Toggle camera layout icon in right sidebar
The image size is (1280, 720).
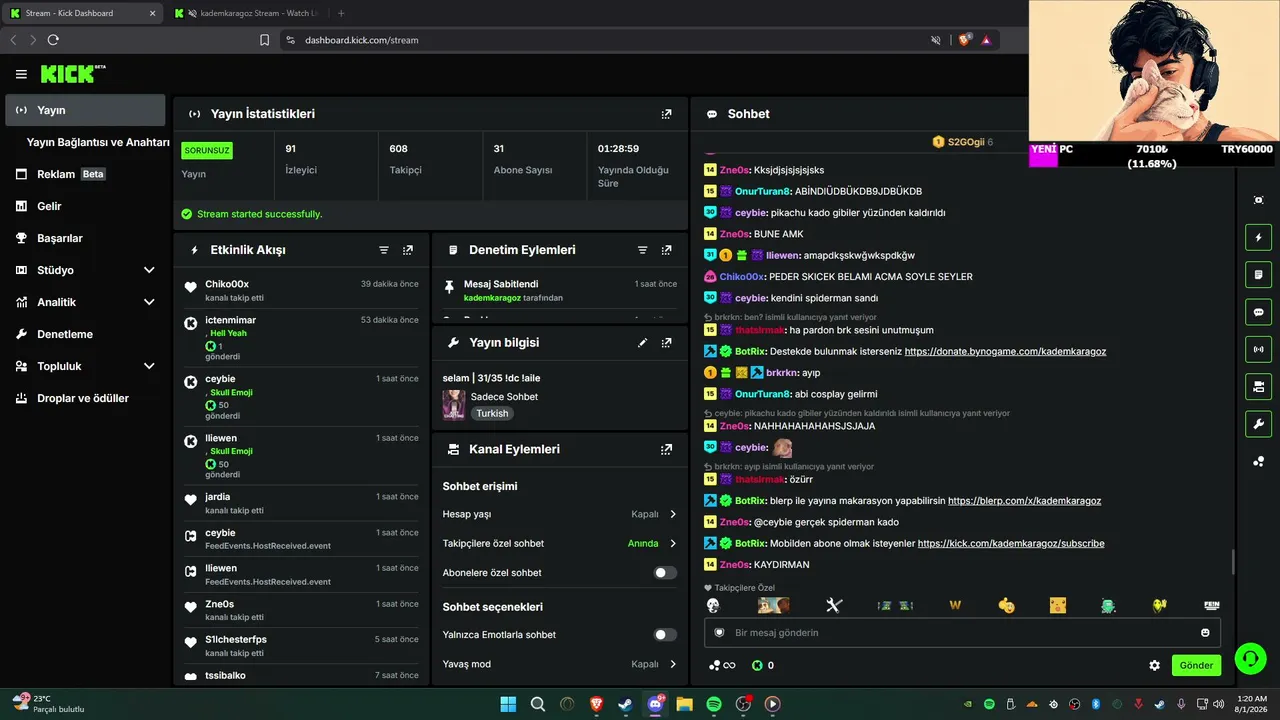[1259, 386]
